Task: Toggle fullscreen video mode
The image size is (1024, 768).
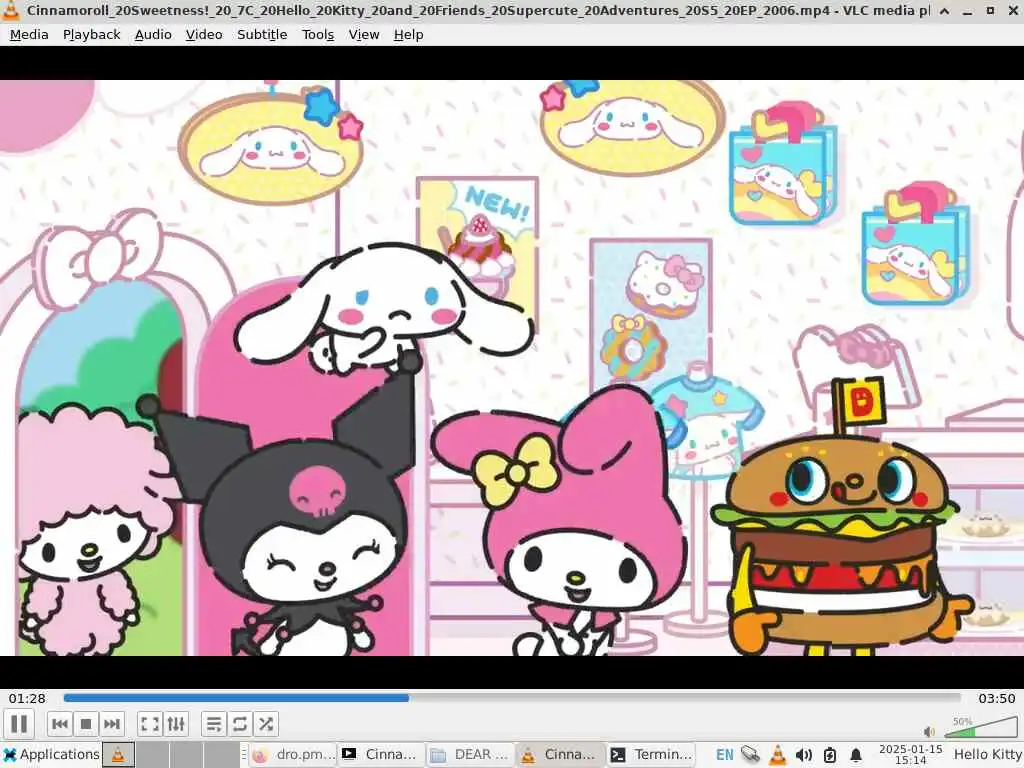Action: click(150, 724)
